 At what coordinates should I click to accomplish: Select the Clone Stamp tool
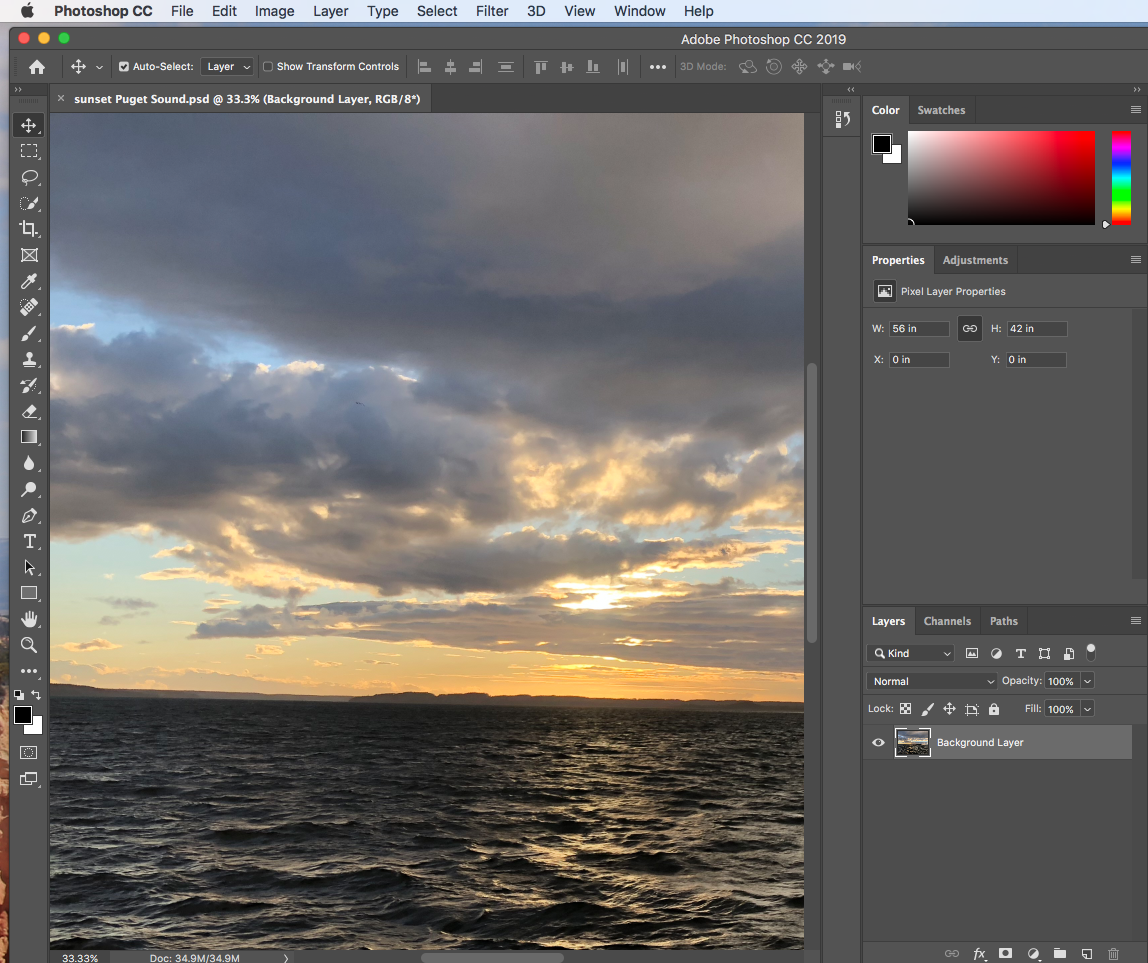[29, 359]
